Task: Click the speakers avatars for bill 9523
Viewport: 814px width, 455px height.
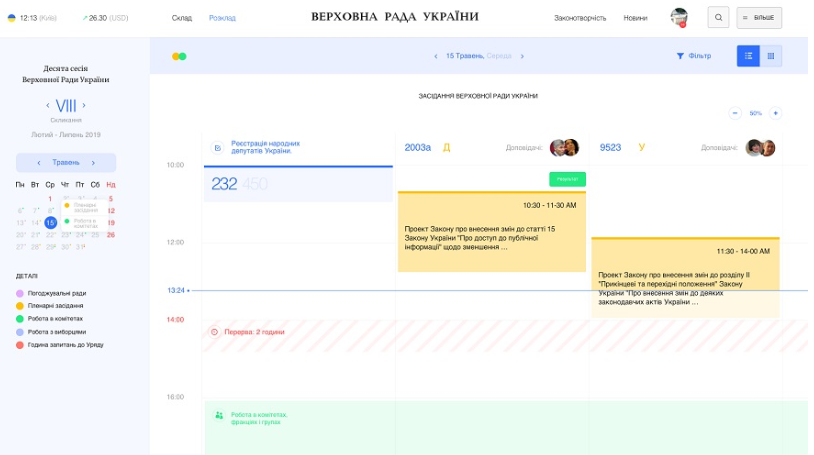Action: 760,148
